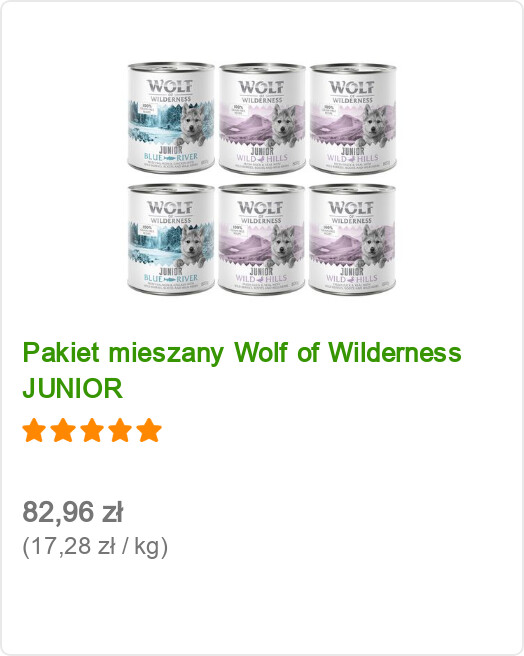The height and width of the screenshot is (656, 524).
Task: Click empty card area below unit price
Action: point(262,607)
